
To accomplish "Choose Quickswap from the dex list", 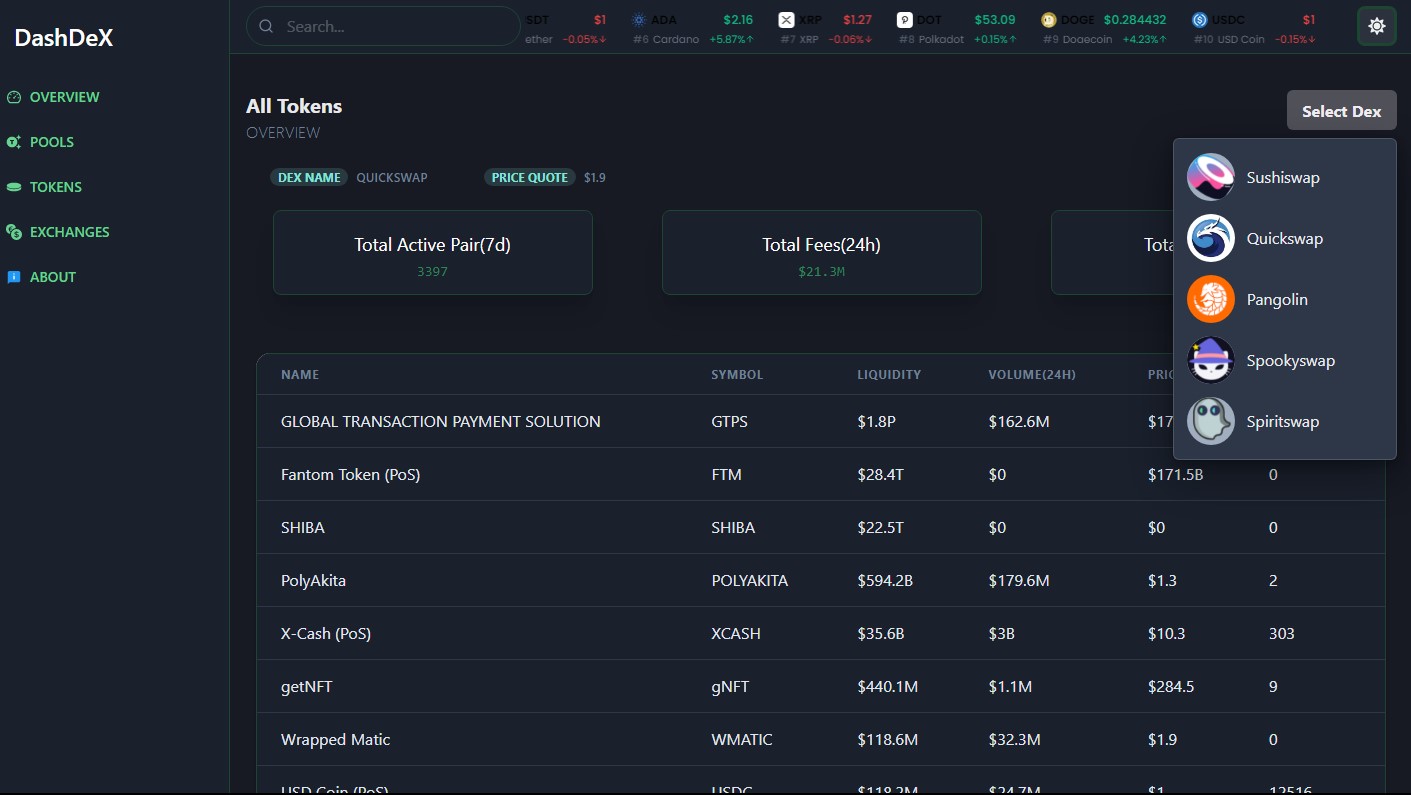I will (1284, 238).
